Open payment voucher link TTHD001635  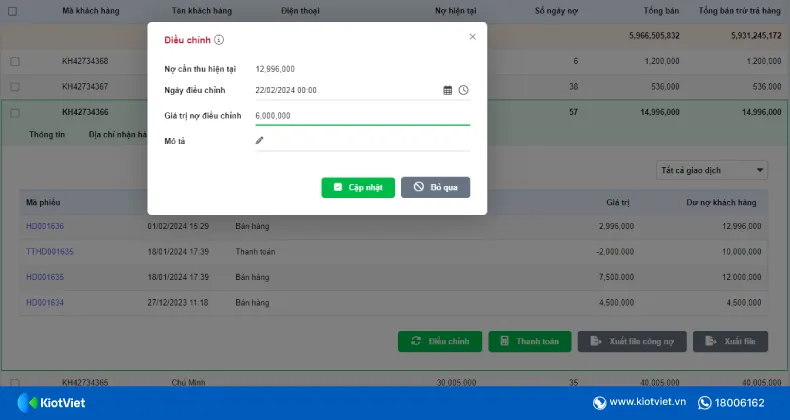50,252
